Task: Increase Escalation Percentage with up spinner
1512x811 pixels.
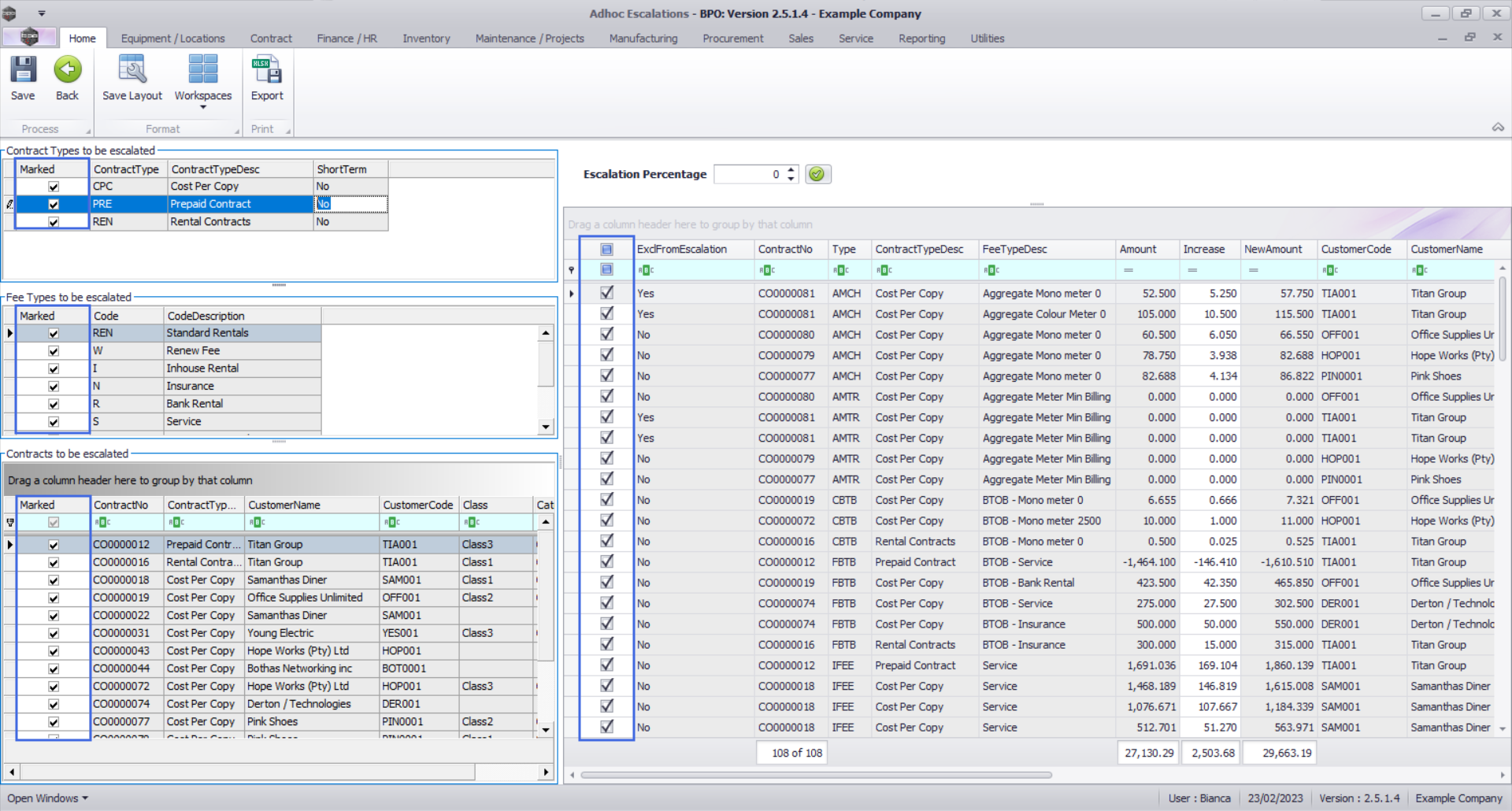Action: tap(791, 169)
